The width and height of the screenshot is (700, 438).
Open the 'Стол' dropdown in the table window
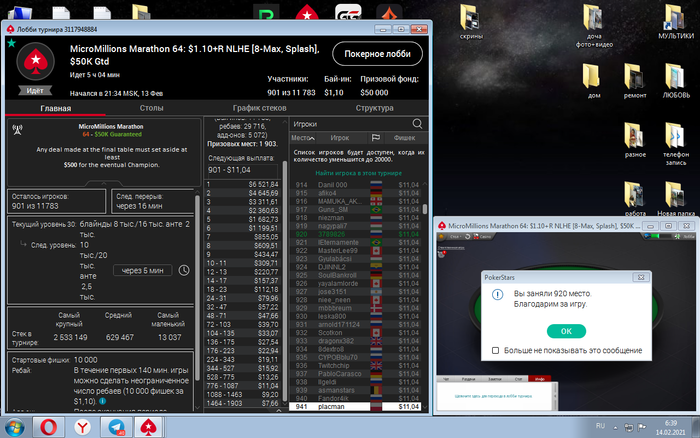454,236
